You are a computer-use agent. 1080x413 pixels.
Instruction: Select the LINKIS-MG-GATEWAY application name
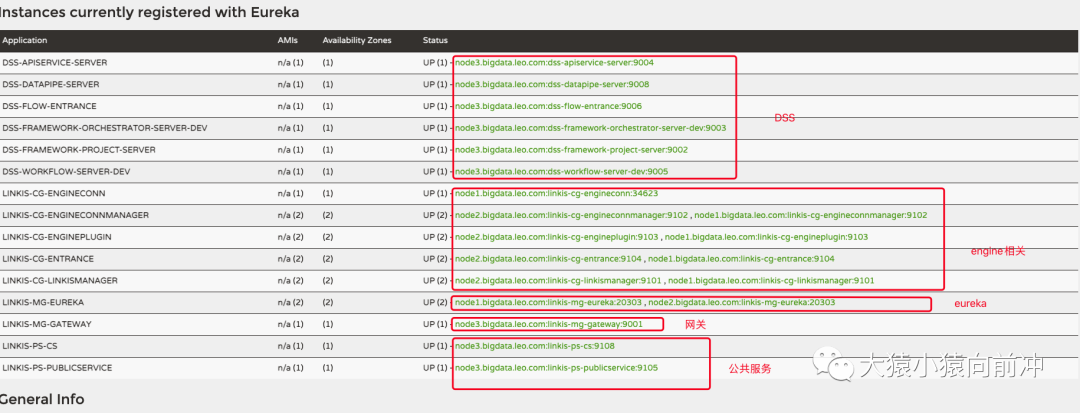pos(47,324)
